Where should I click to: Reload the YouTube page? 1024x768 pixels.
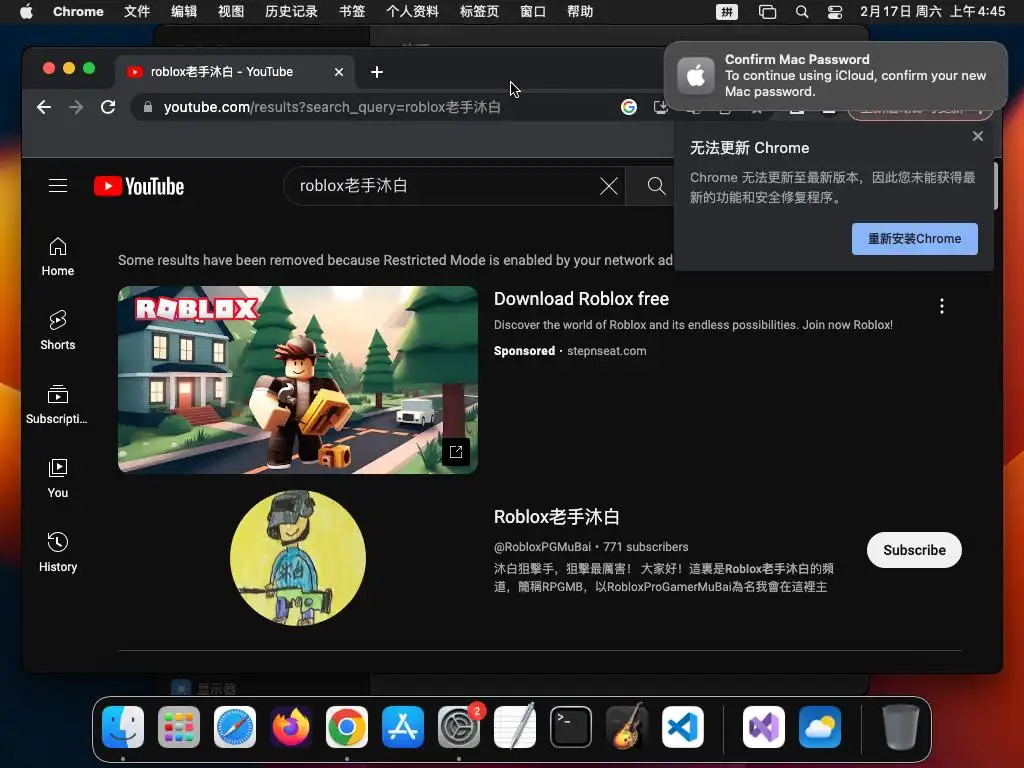point(108,107)
